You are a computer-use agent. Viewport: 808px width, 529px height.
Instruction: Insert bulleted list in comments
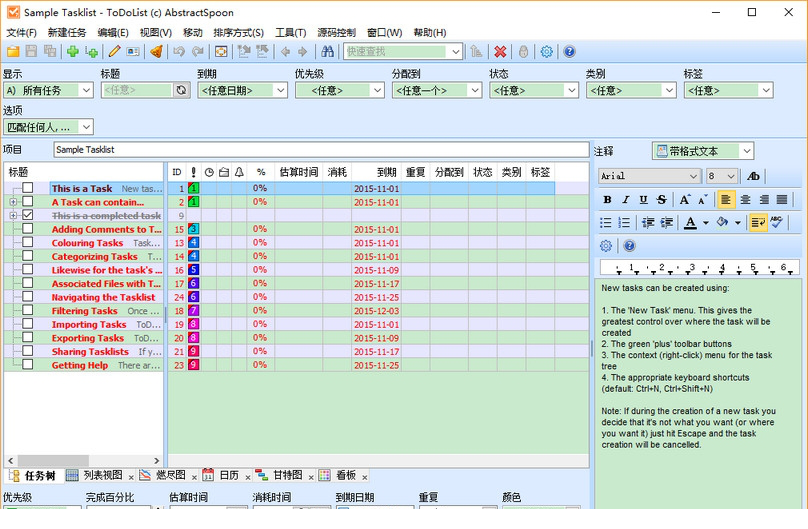click(606, 223)
